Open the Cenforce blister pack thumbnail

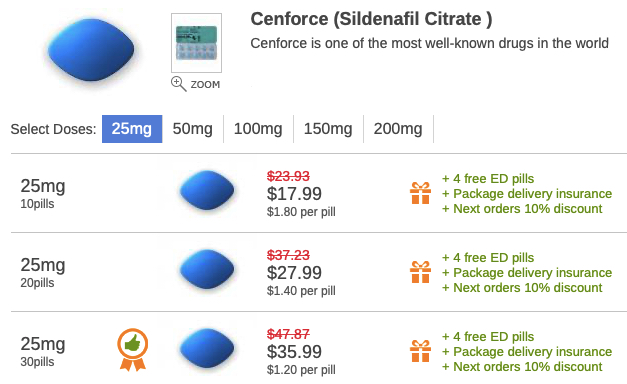coord(196,43)
